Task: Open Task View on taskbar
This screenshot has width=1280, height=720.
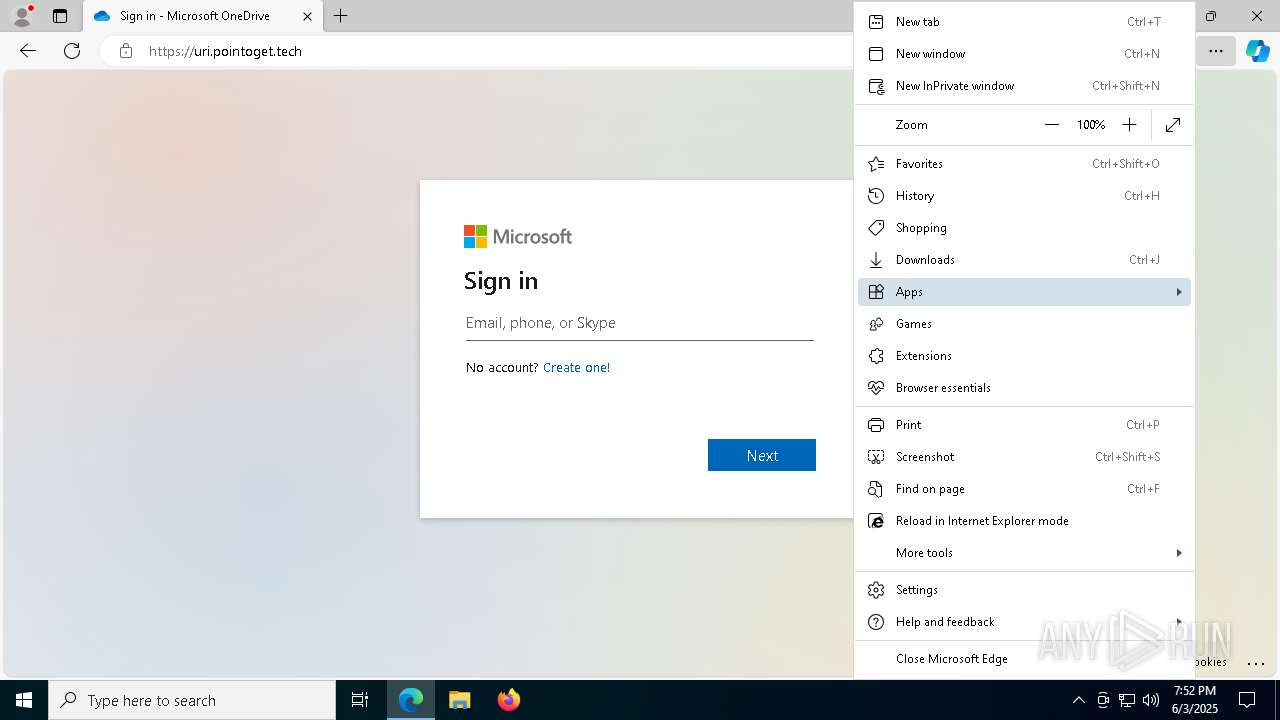Action: coord(360,700)
